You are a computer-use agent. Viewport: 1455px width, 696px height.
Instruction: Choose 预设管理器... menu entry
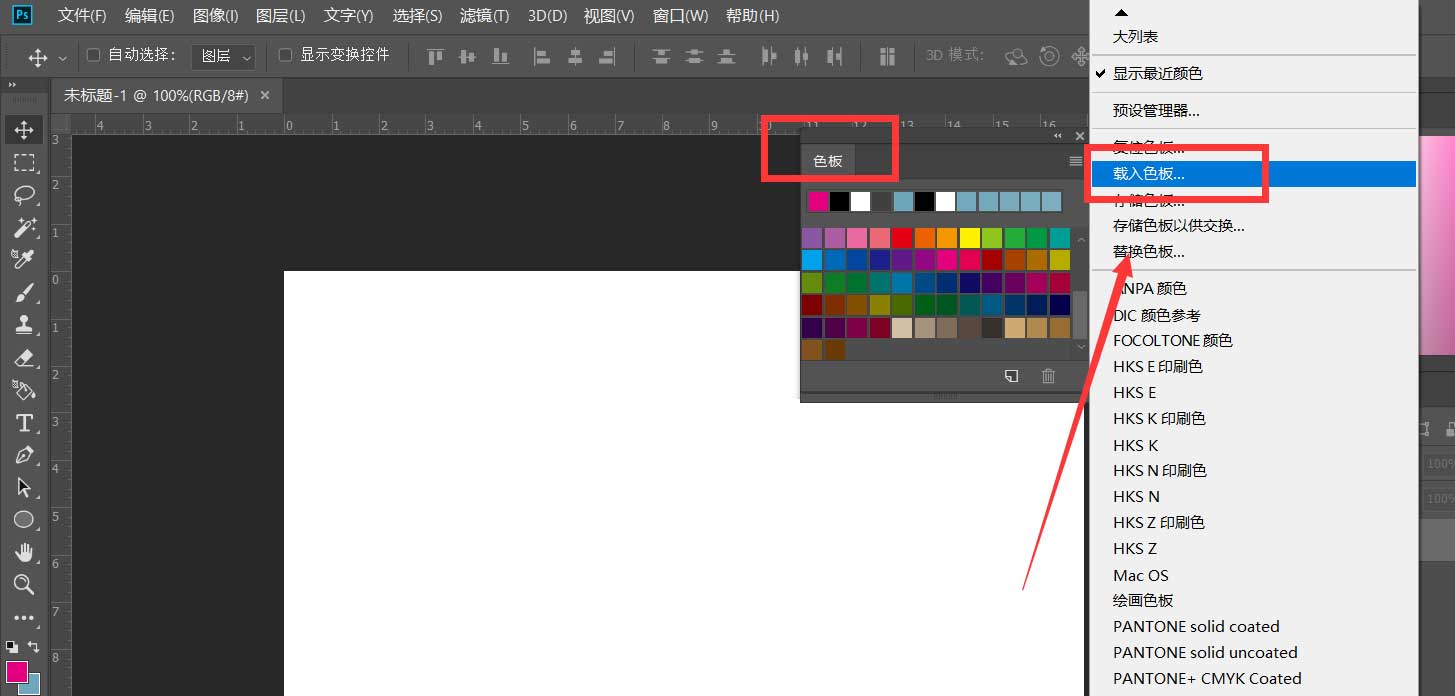pos(1253,111)
